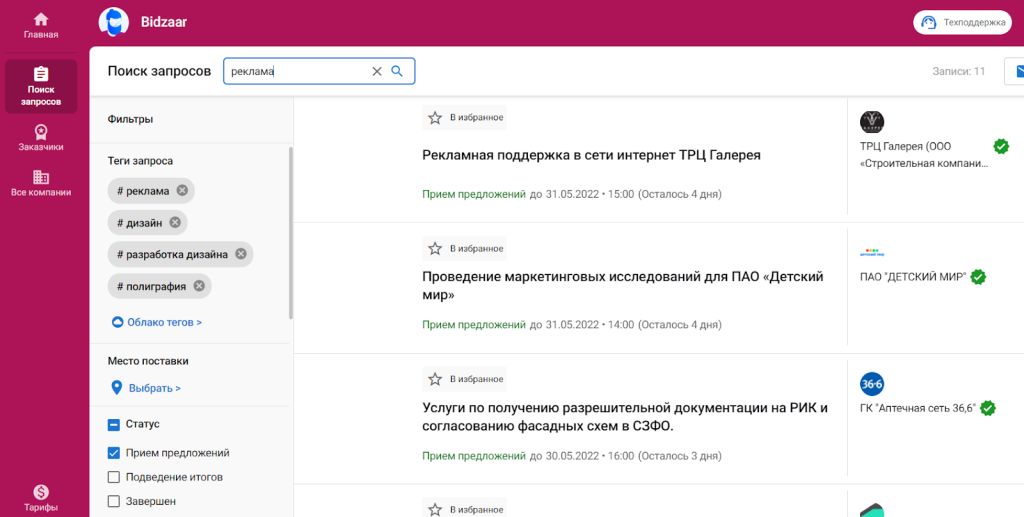Click the magnifier search icon in search field

click(397, 71)
